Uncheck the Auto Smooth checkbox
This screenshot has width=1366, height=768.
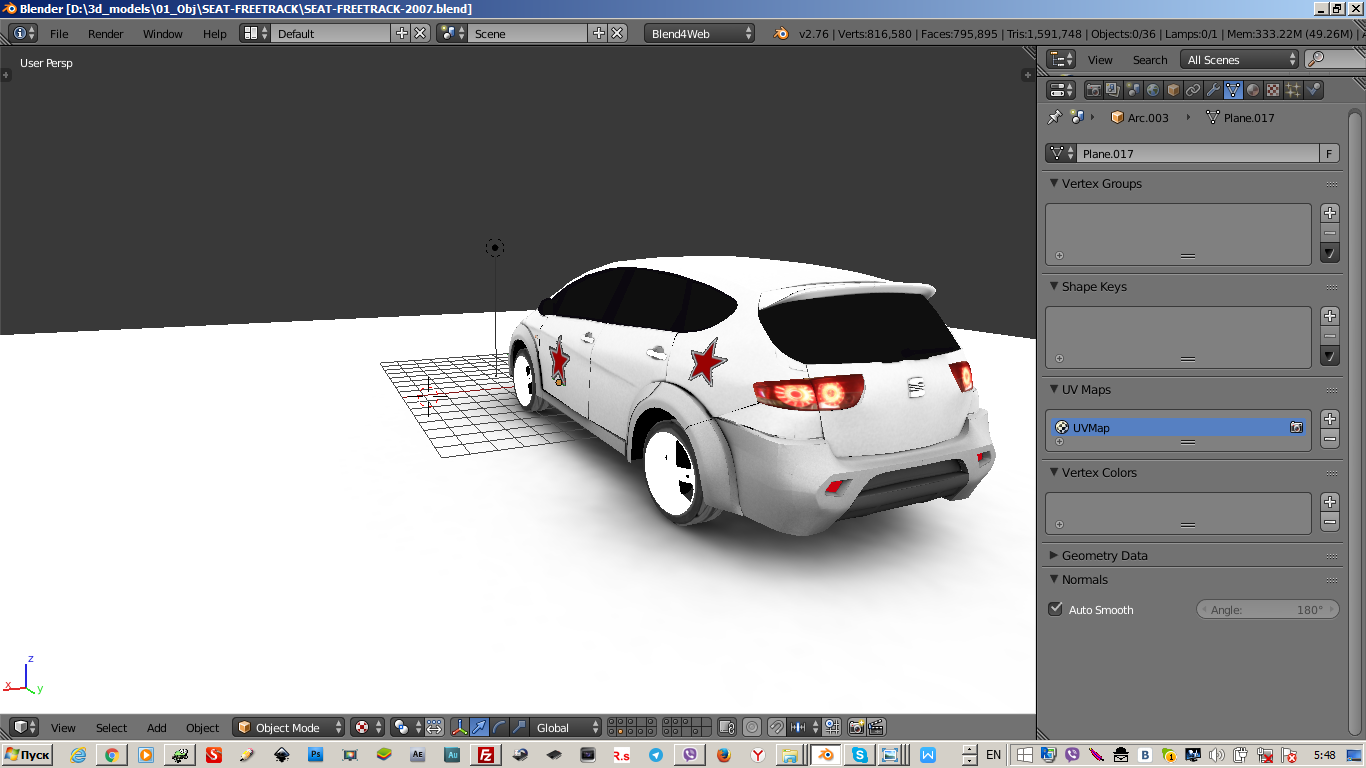(x=1055, y=609)
